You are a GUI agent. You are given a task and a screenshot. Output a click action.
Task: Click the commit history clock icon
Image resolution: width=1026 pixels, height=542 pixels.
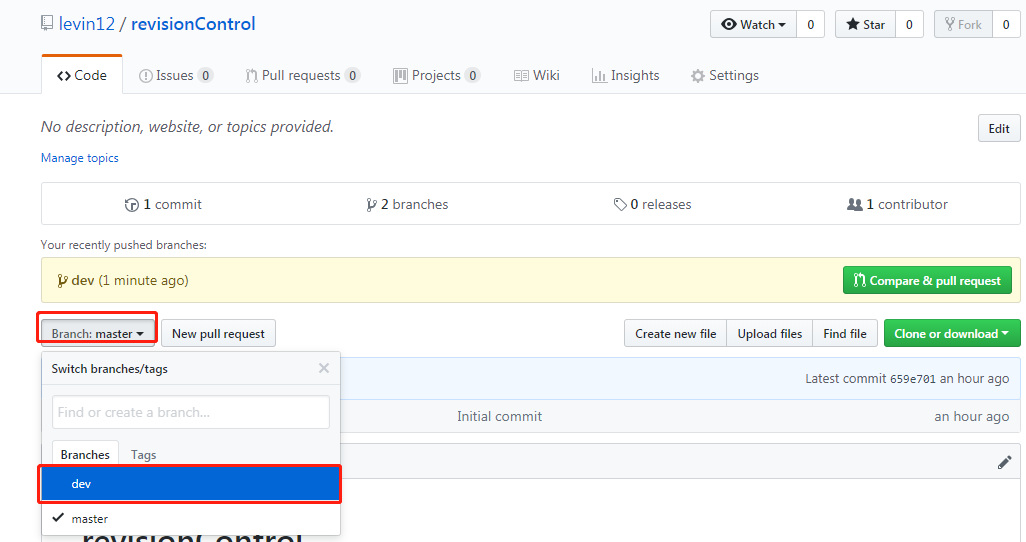(x=132, y=205)
